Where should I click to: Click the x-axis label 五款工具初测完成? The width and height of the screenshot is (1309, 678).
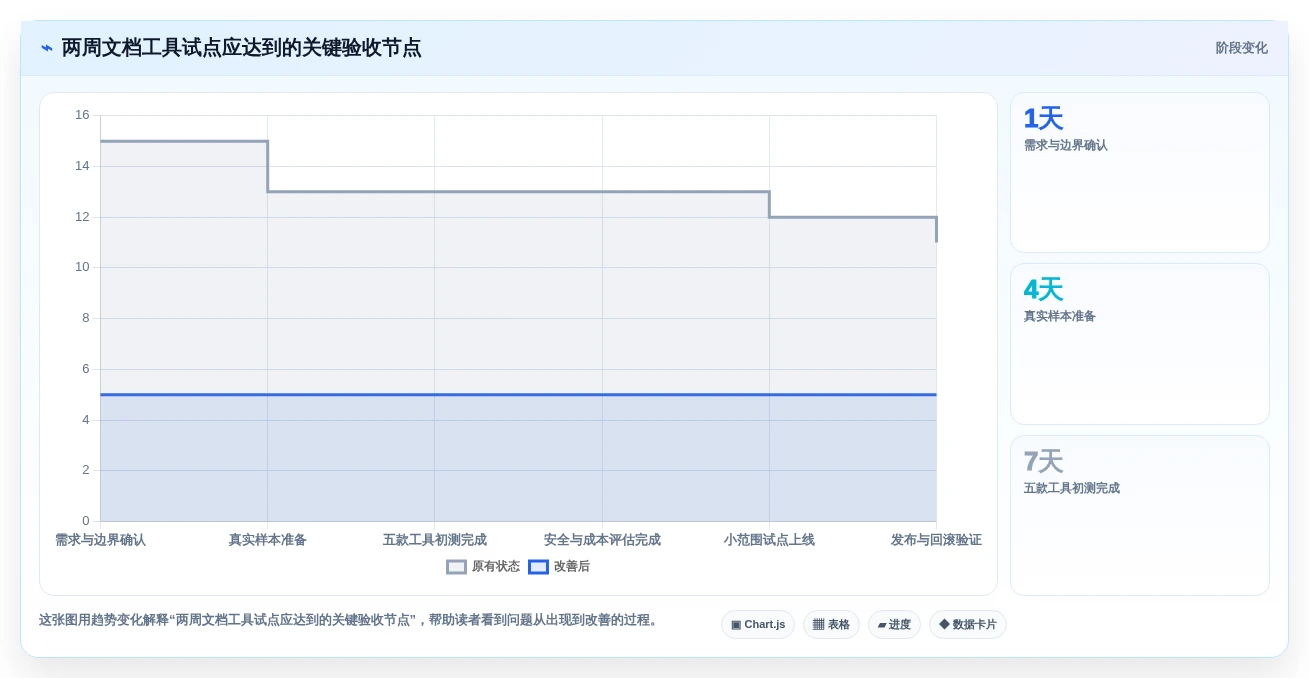[434, 540]
